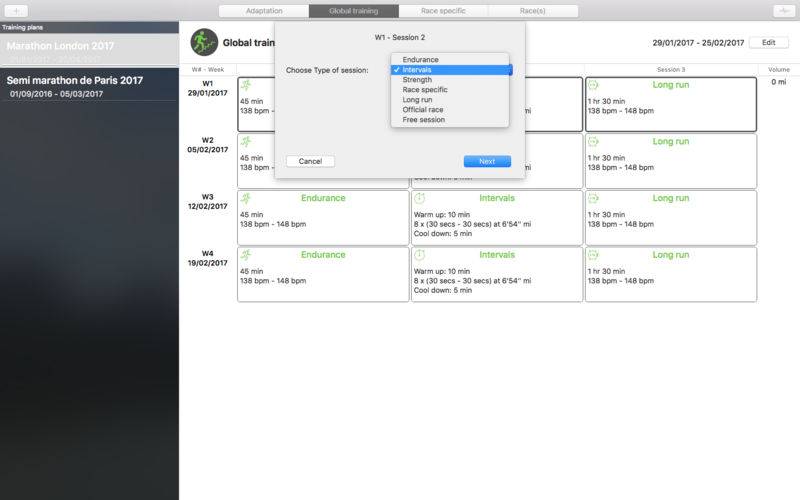This screenshot has width=800, height=500.
Task: Click the W3 Long run icon
Action: click(593, 198)
